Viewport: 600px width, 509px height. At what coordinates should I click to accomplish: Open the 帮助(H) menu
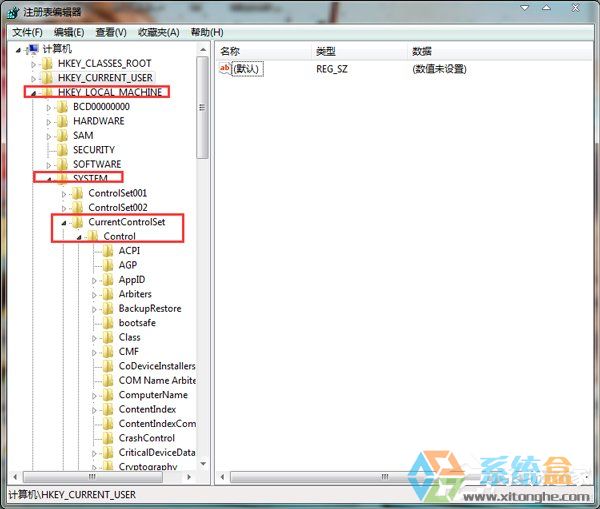click(x=207, y=32)
